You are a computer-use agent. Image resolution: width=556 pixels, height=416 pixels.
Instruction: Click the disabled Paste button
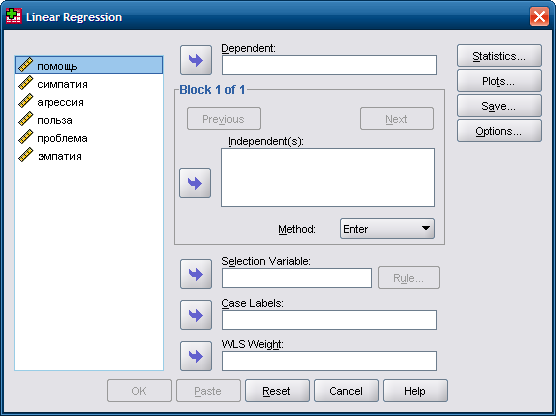tap(208, 390)
